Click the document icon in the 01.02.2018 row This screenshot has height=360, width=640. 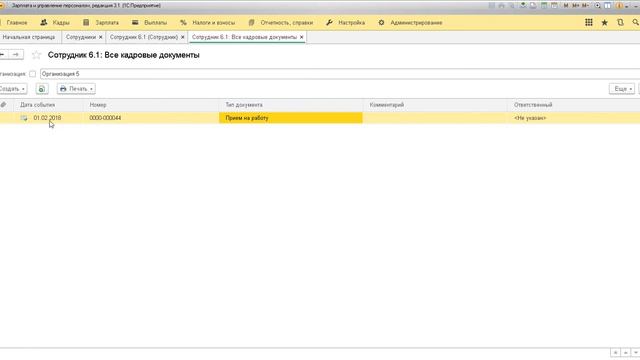click(24, 118)
